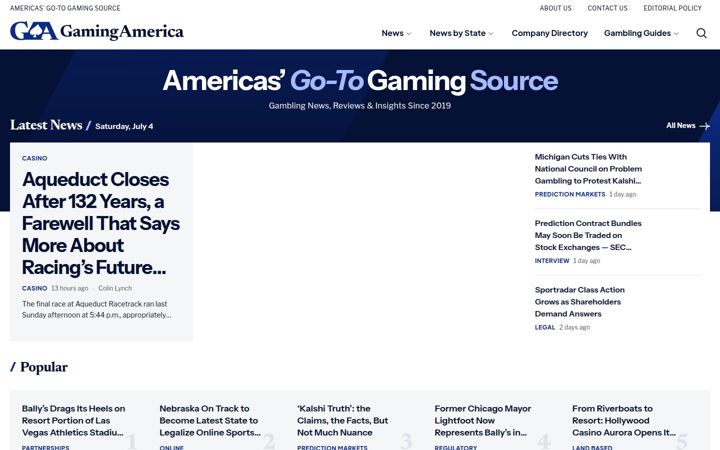Open the Contact Us page
Viewport: 720px width, 450px height.
point(608,8)
